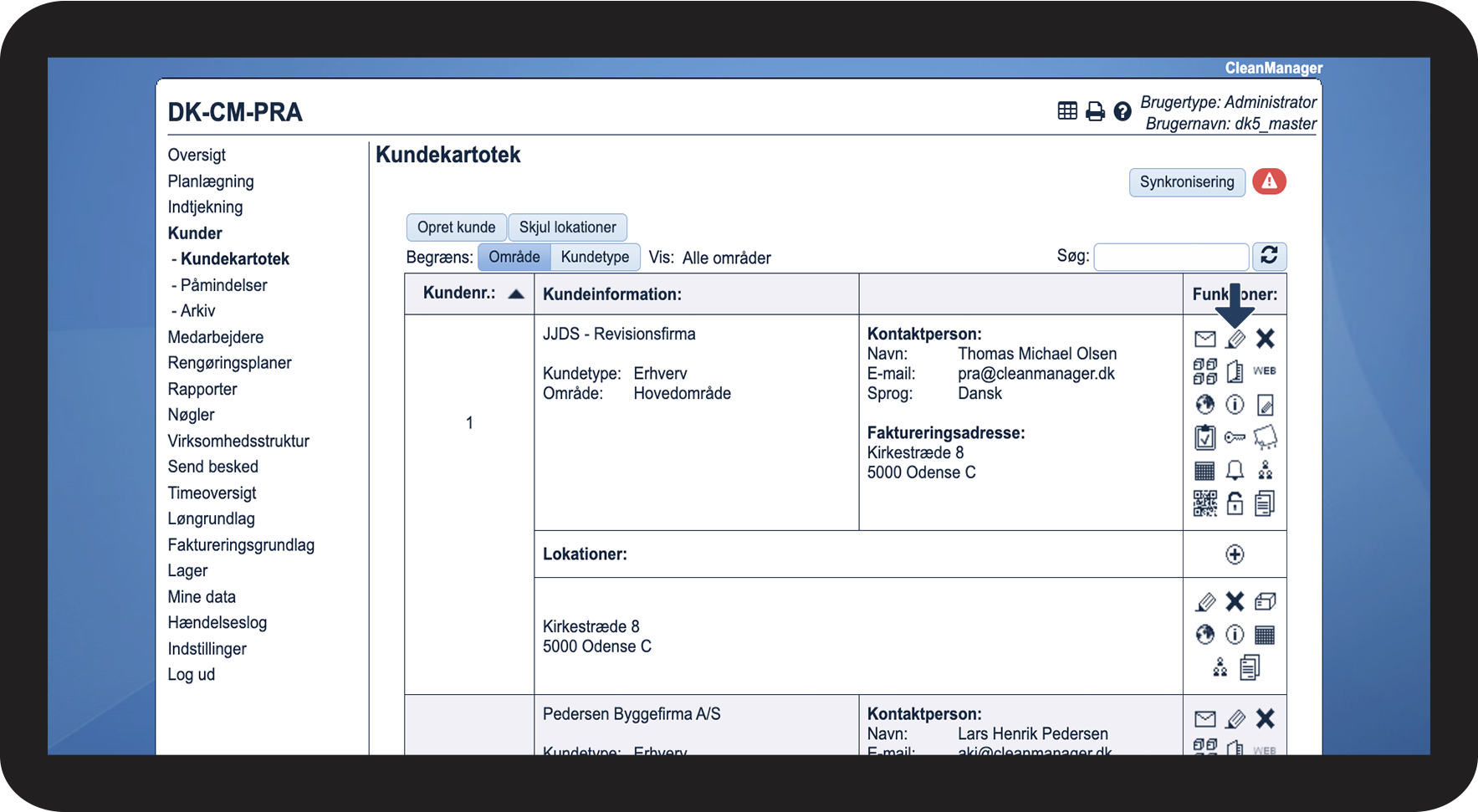Click the globe icon for Kirkestræde 8 location

1204,635
